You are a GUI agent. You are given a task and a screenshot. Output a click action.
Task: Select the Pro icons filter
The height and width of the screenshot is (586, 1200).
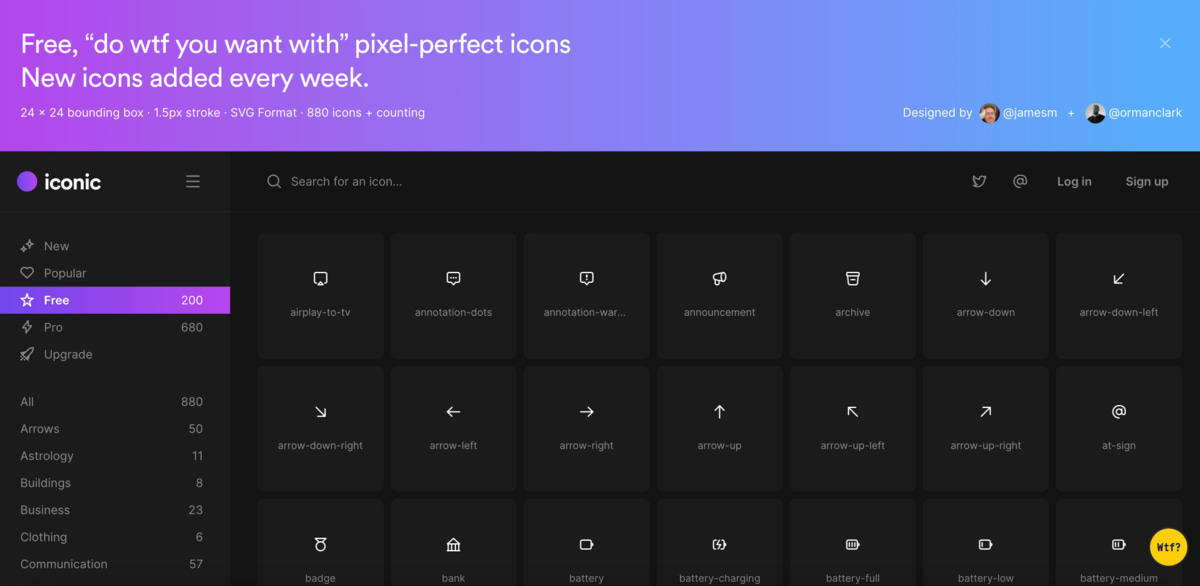coord(115,327)
